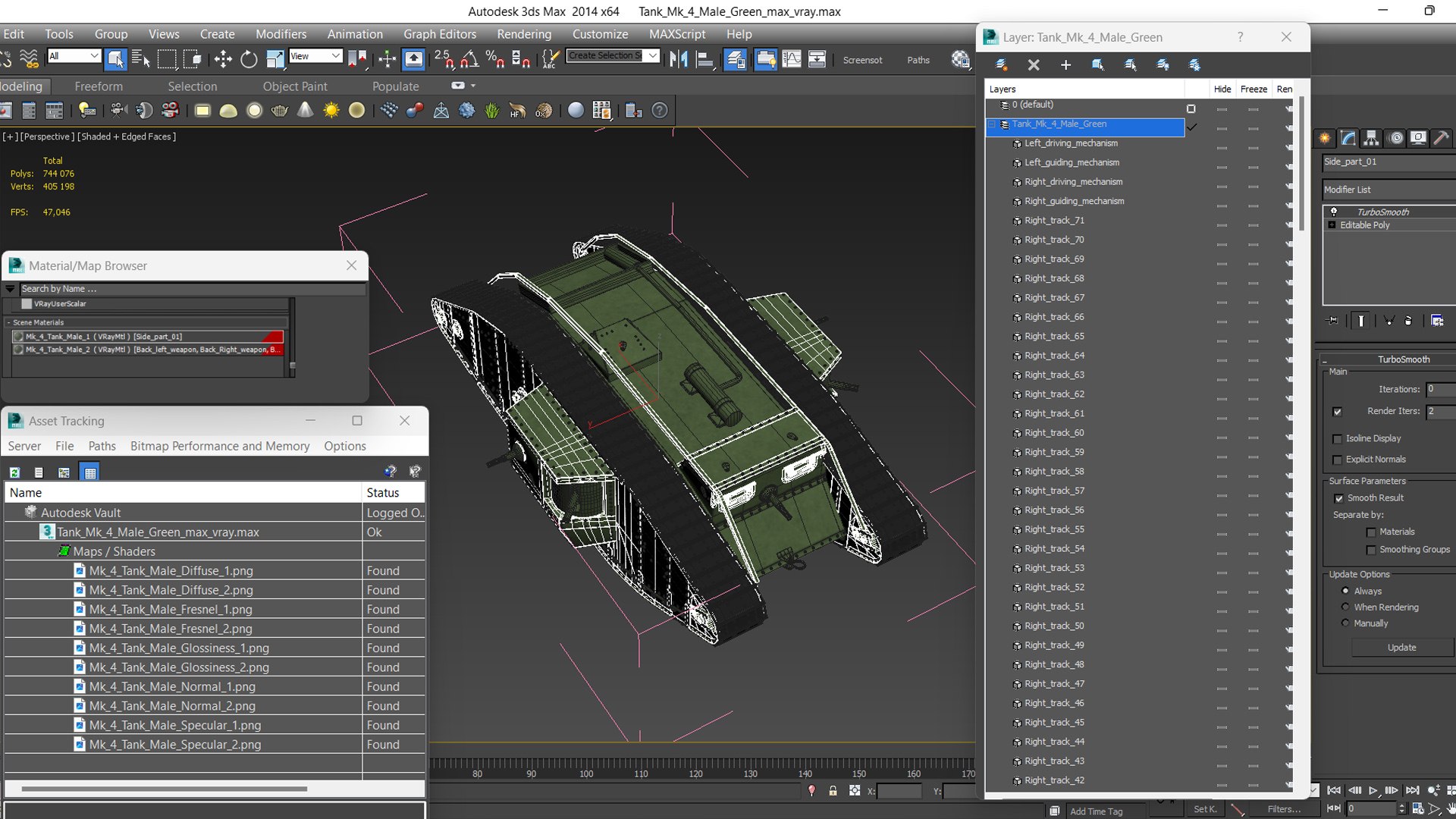1456x819 pixels.
Task: Toggle Smooth Result checkbox
Action: 1338,498
